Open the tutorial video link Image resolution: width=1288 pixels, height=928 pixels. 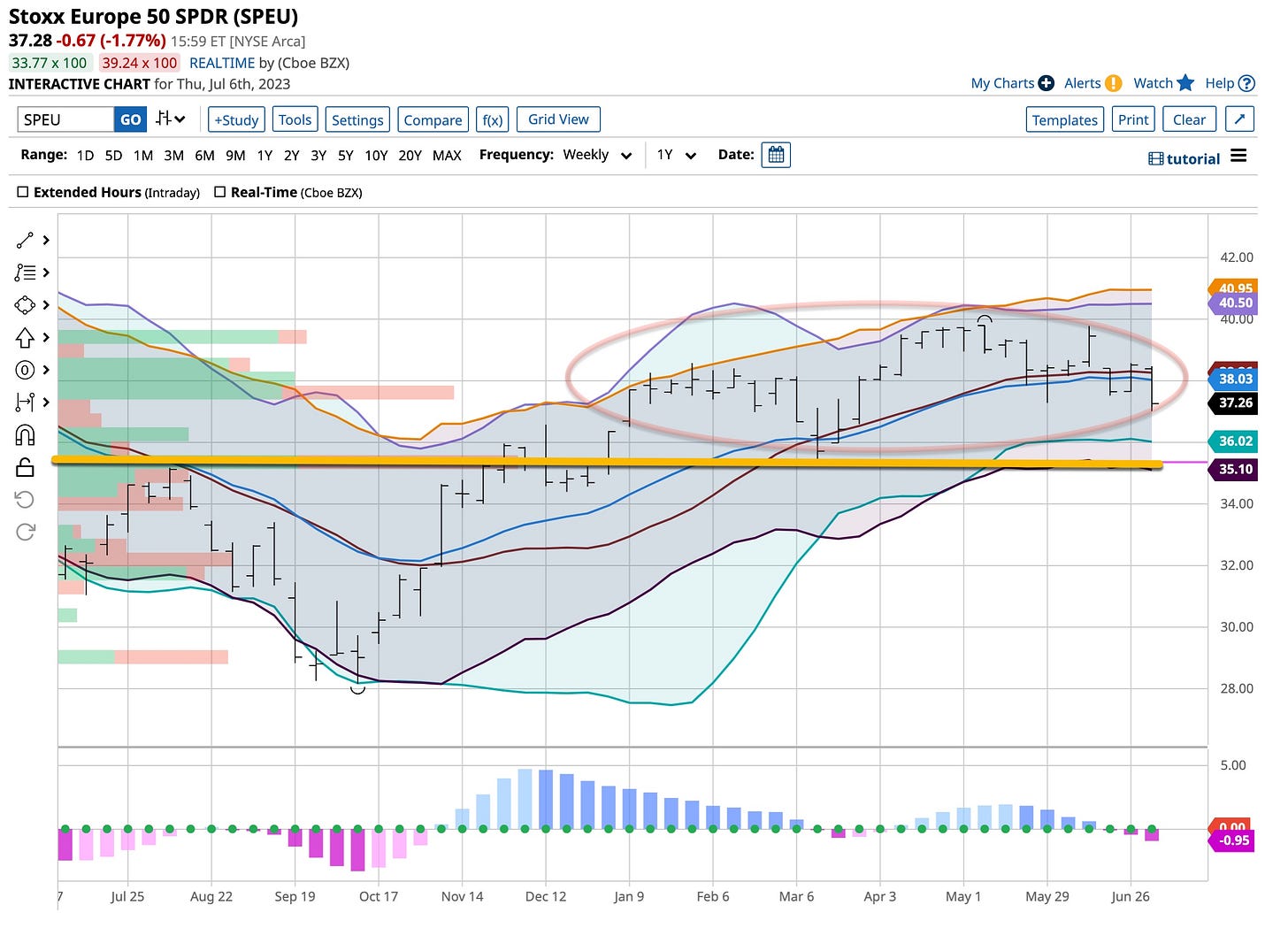[1184, 159]
